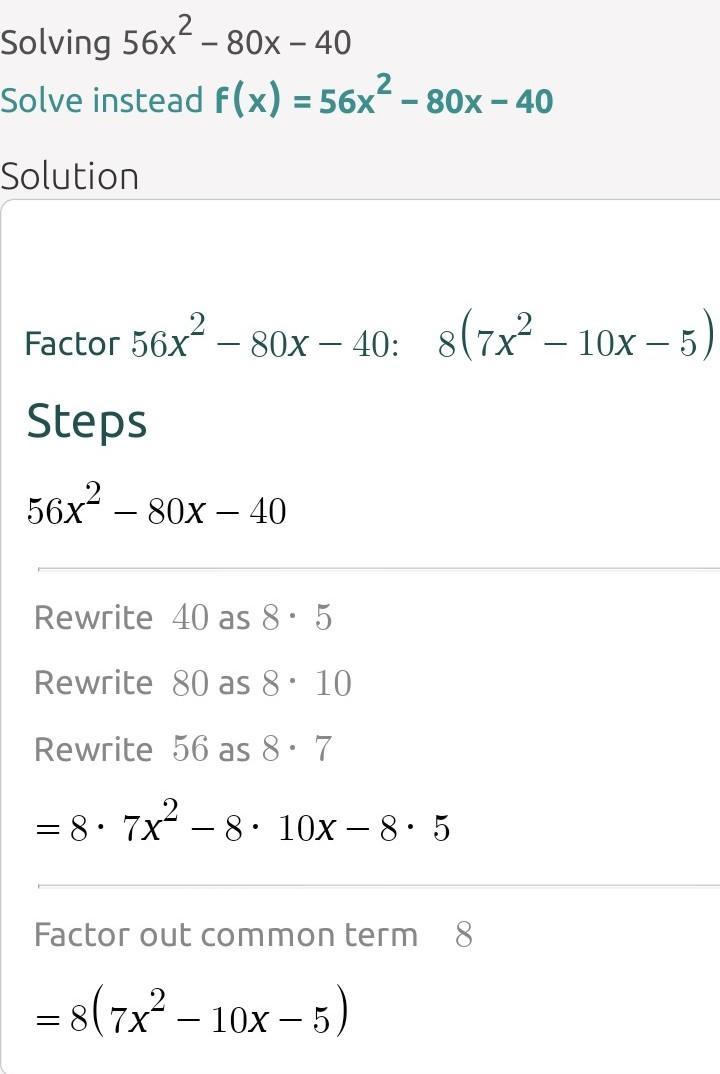Click the divider line above 'Factor out common term'
The width and height of the screenshot is (720, 1074).
click(x=378, y=886)
